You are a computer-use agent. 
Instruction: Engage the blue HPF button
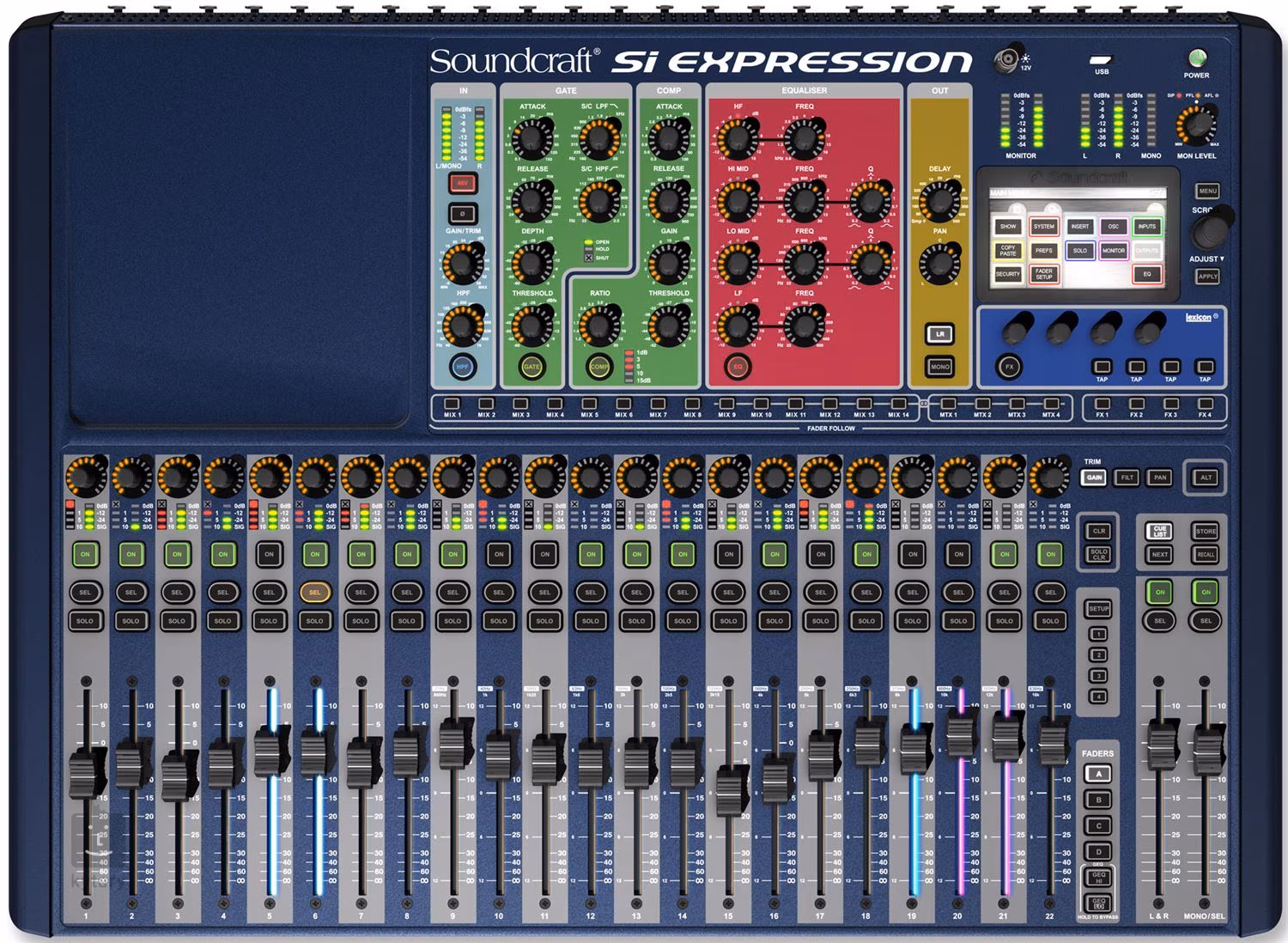(463, 367)
